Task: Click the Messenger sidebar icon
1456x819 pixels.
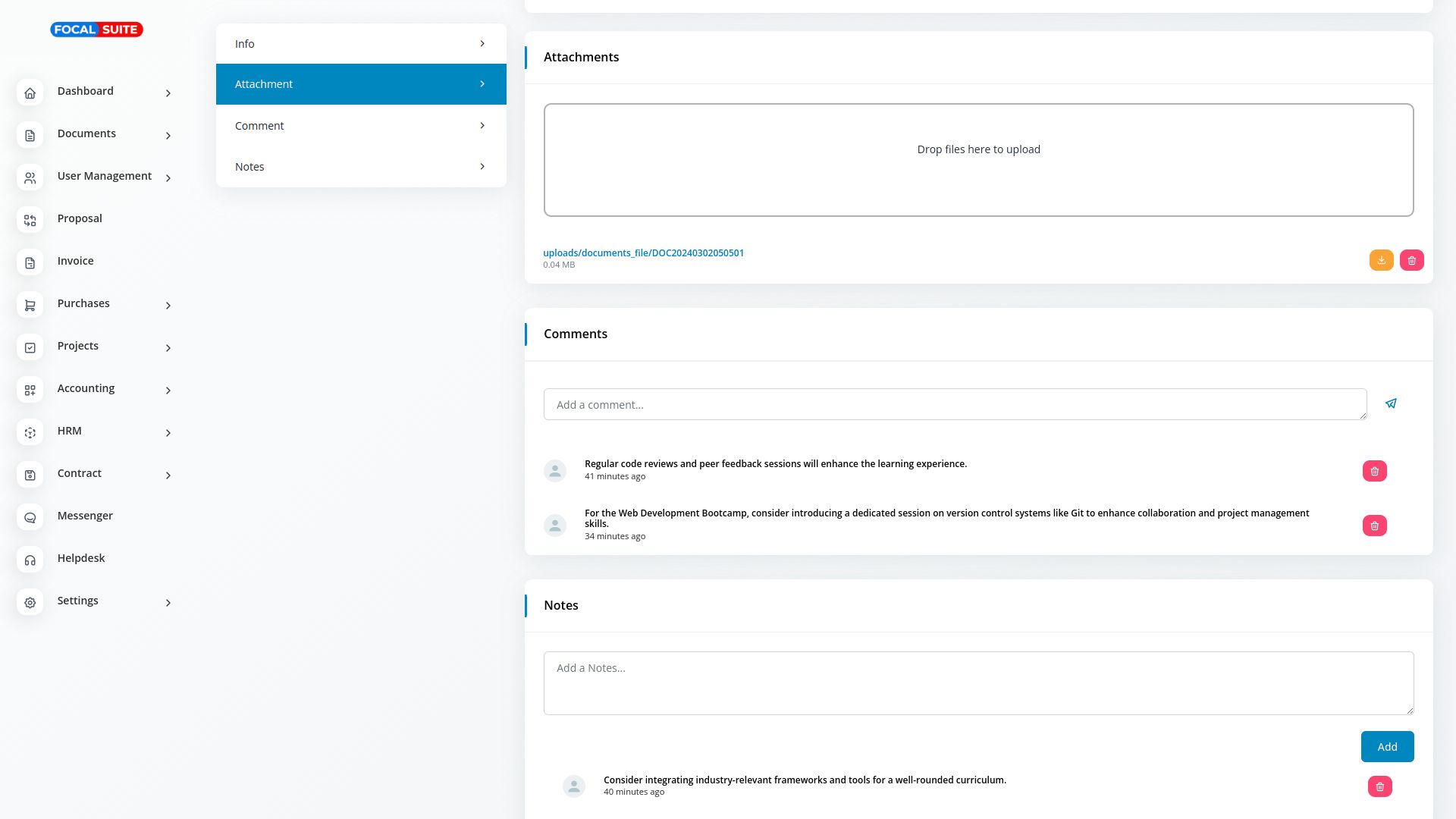Action: tap(30, 517)
